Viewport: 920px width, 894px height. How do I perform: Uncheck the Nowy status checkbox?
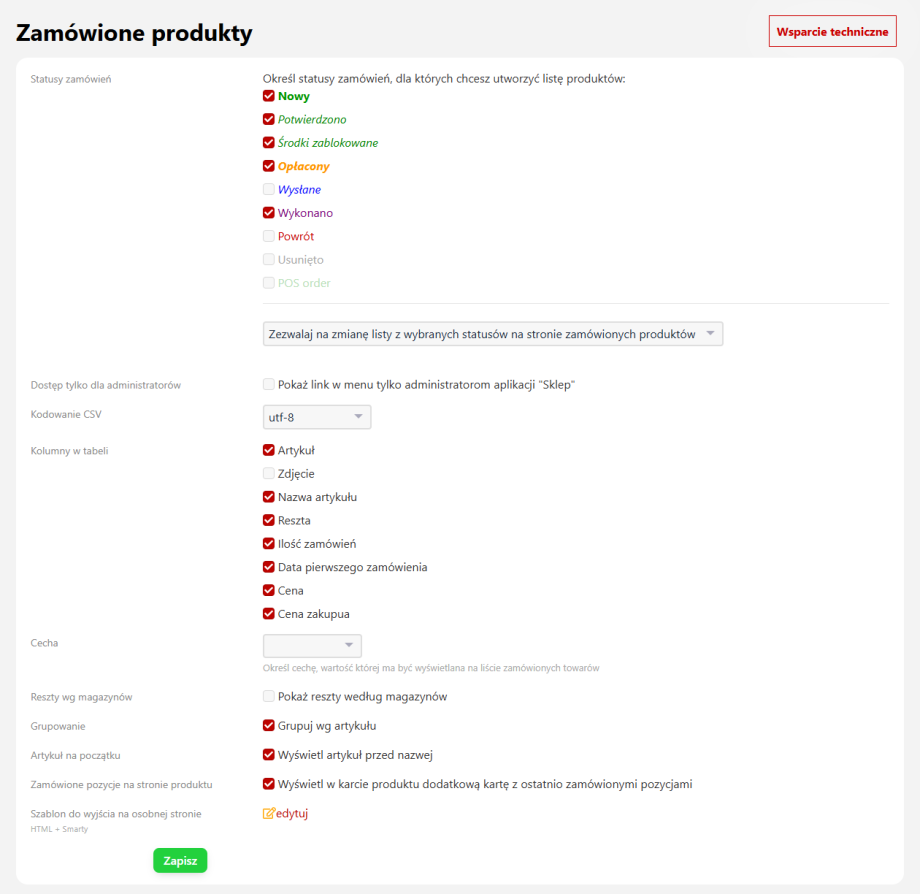tap(268, 97)
